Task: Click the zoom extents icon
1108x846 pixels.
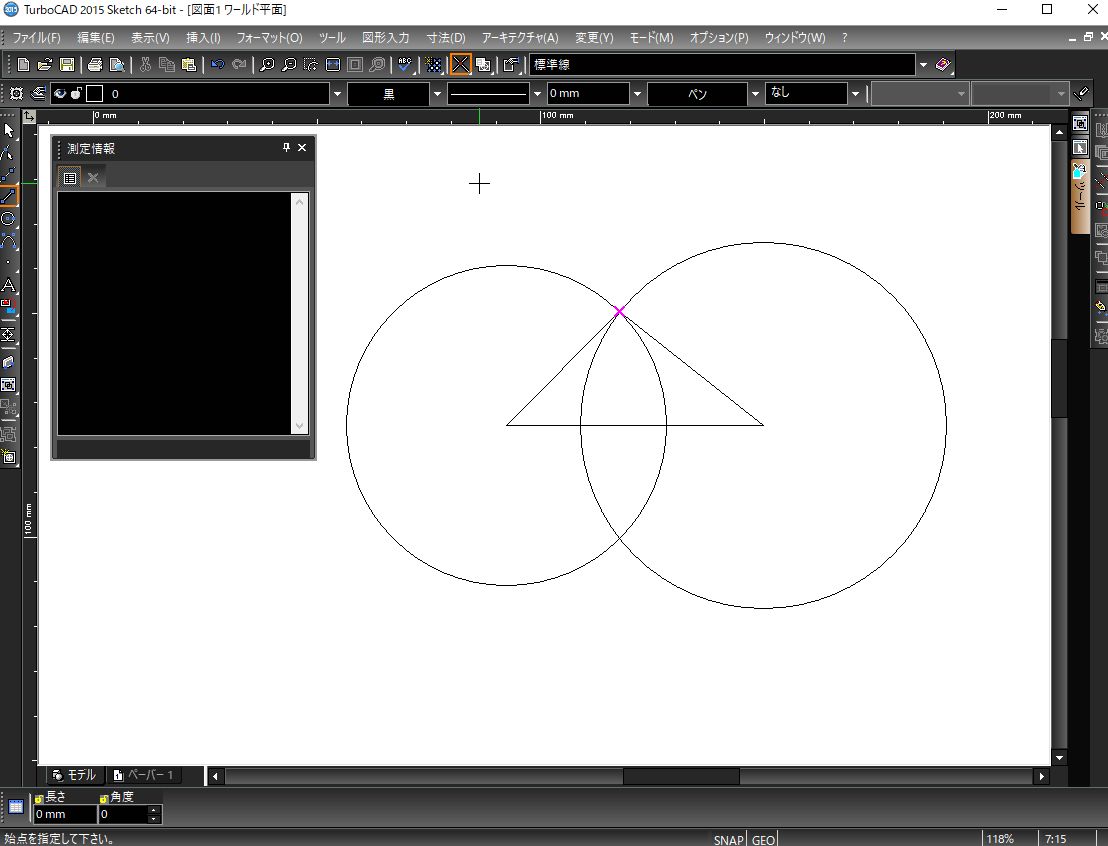Action: coord(333,65)
